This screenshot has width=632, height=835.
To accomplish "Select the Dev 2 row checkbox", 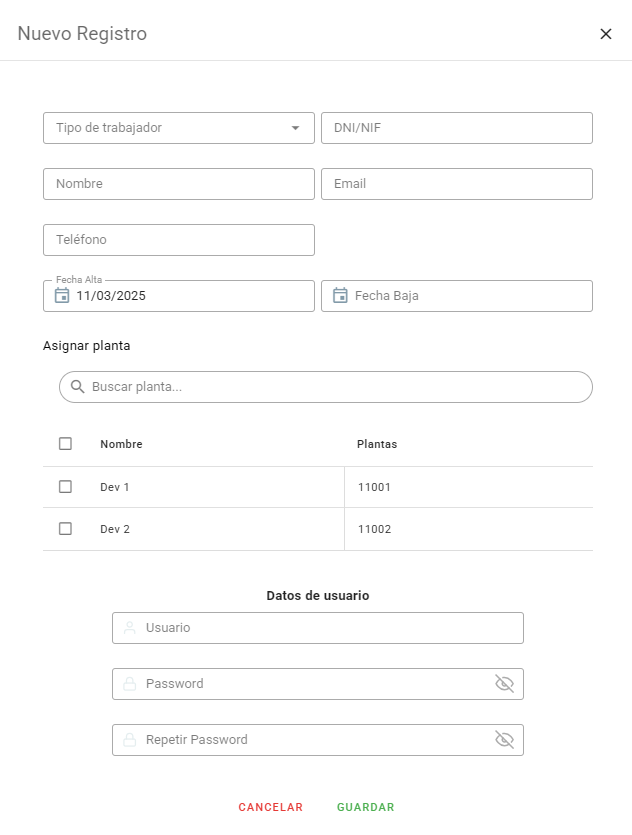I will (65, 529).
